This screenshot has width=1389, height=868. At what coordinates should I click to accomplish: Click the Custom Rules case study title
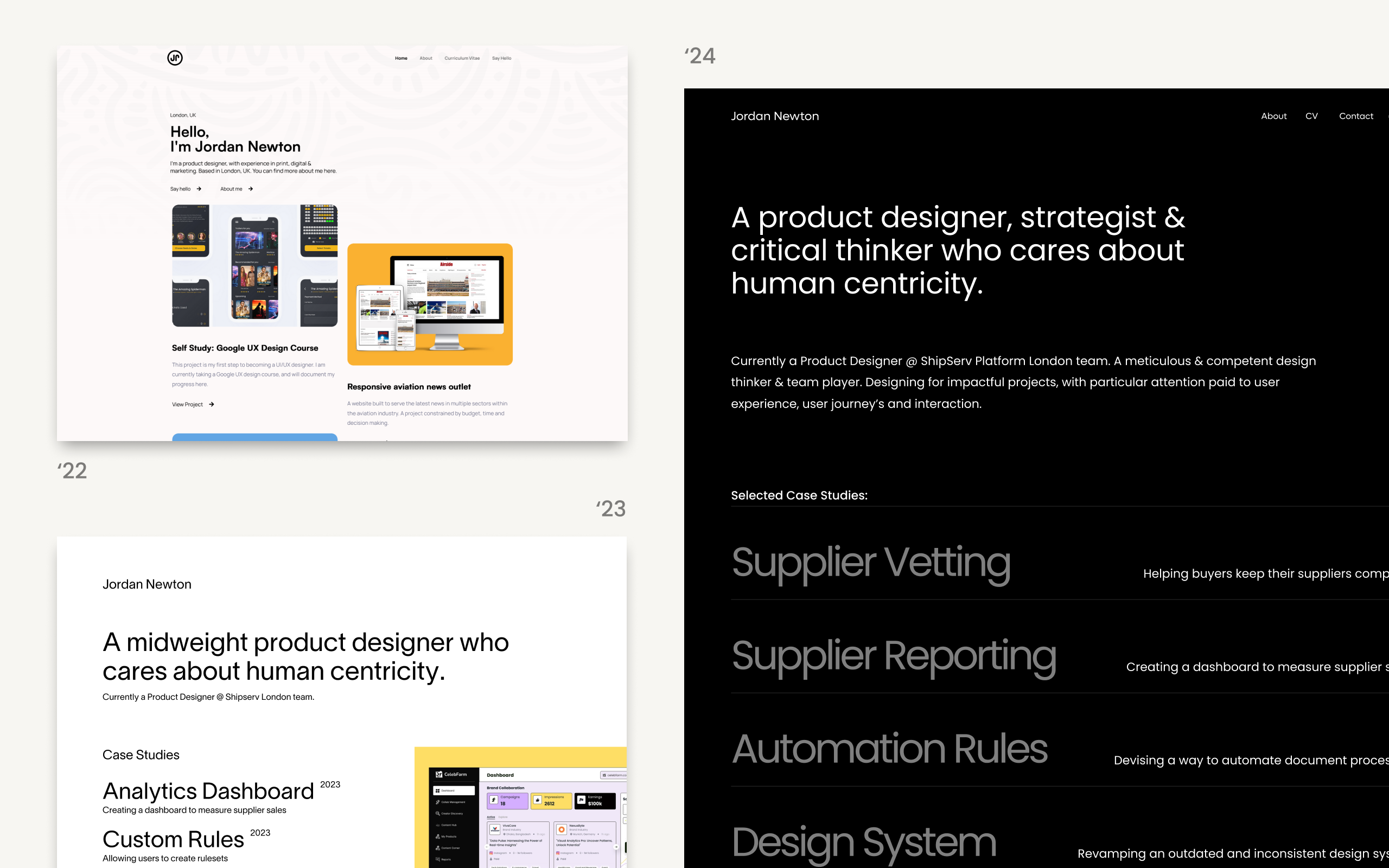coord(173,839)
